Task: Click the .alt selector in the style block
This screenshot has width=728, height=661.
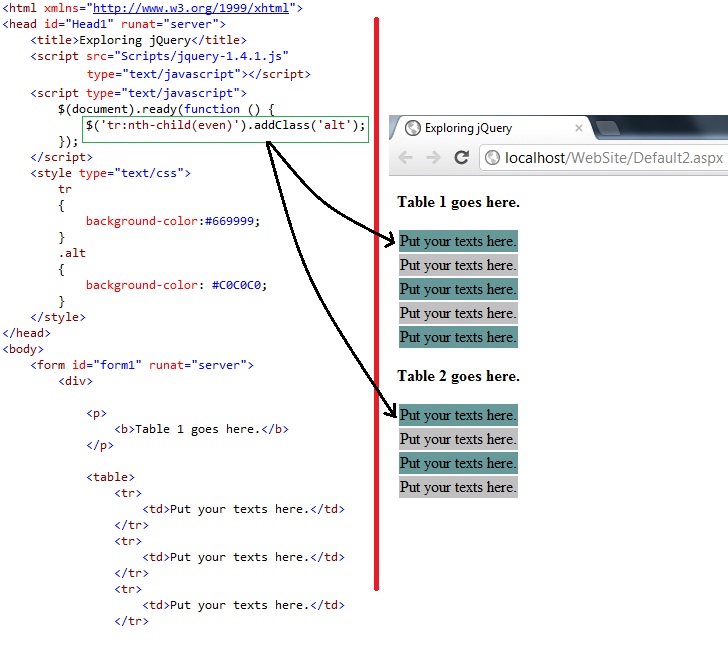Action: tap(72, 253)
